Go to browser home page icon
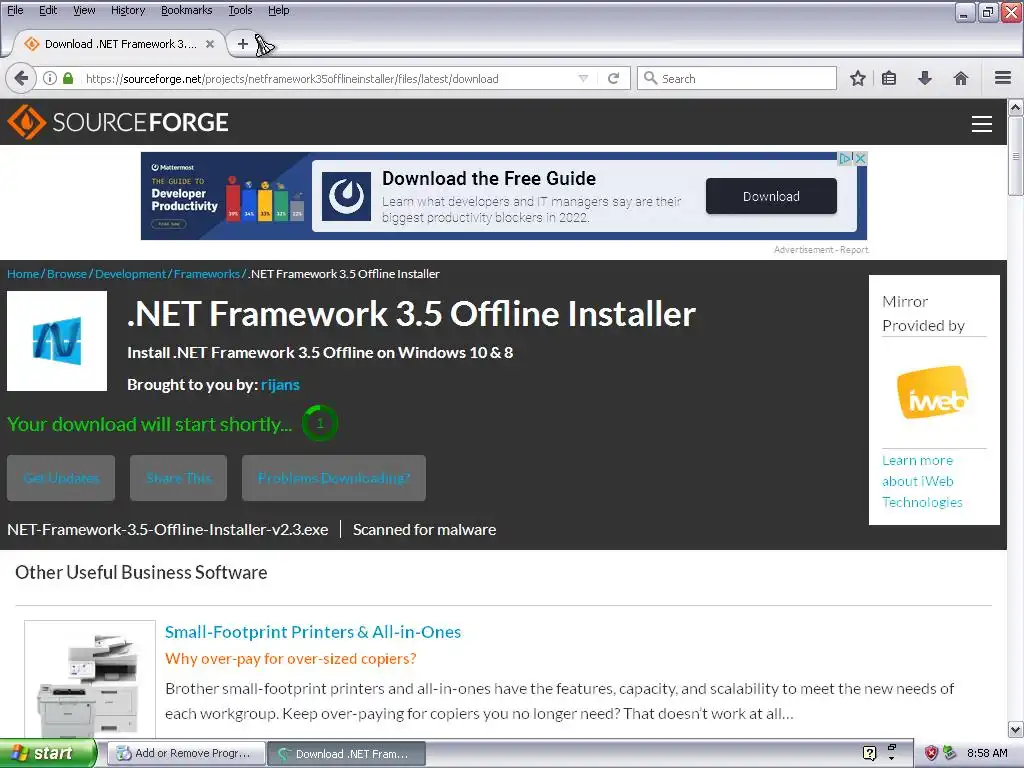The width and height of the screenshot is (1024, 768). pos(961,78)
